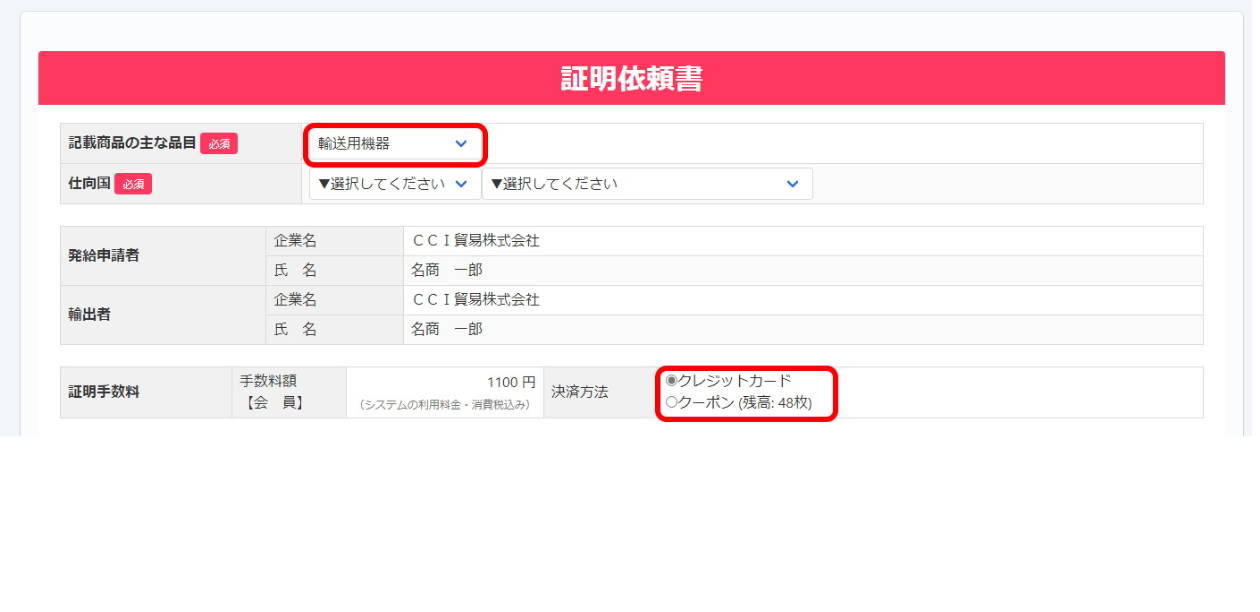The width and height of the screenshot is (1260, 612).
Task: Select the 輸出者 company name ＣＣＩ貿易株式会社
Action: (x=476, y=300)
